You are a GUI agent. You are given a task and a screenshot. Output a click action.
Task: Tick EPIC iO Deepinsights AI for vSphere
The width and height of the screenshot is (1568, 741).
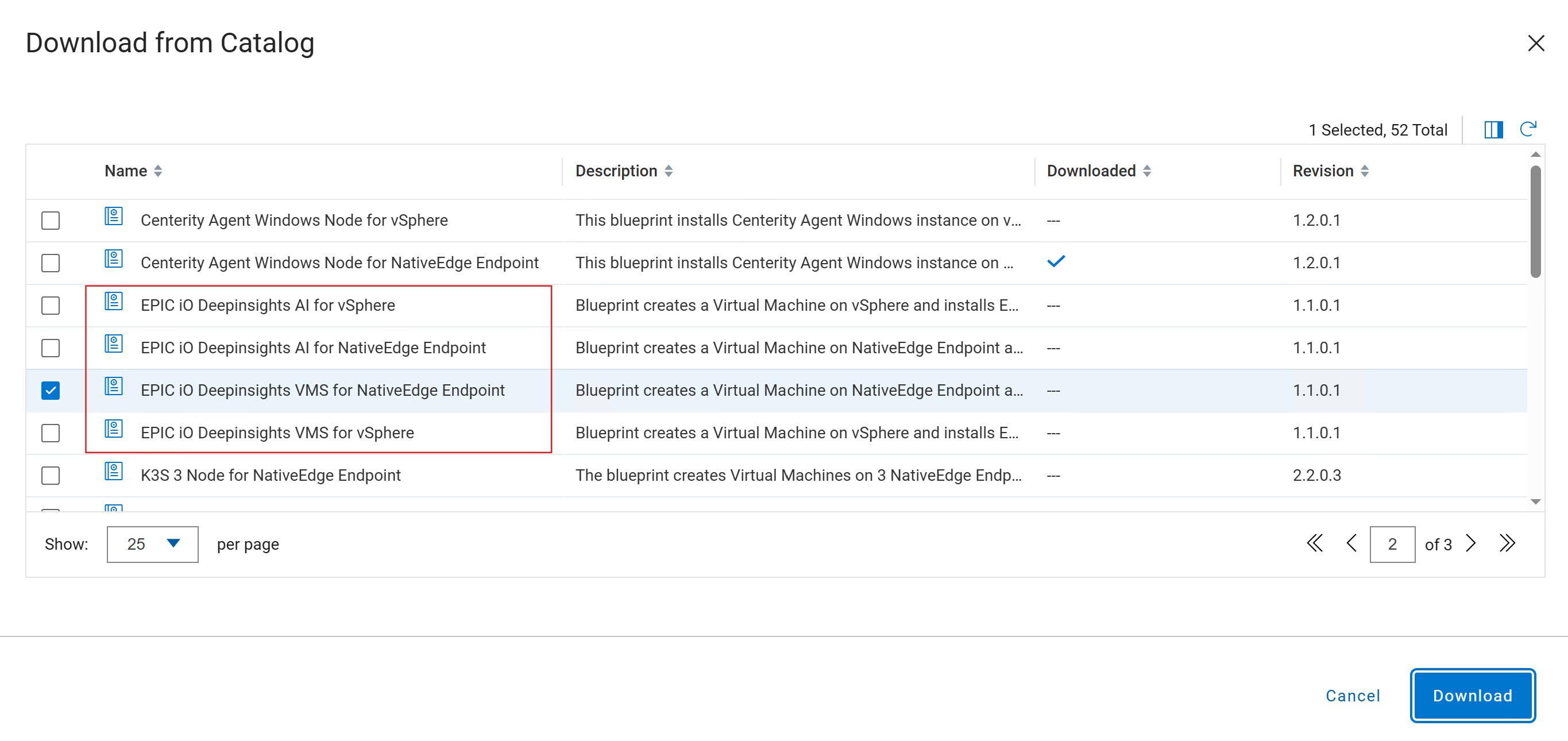pyautogui.click(x=51, y=306)
